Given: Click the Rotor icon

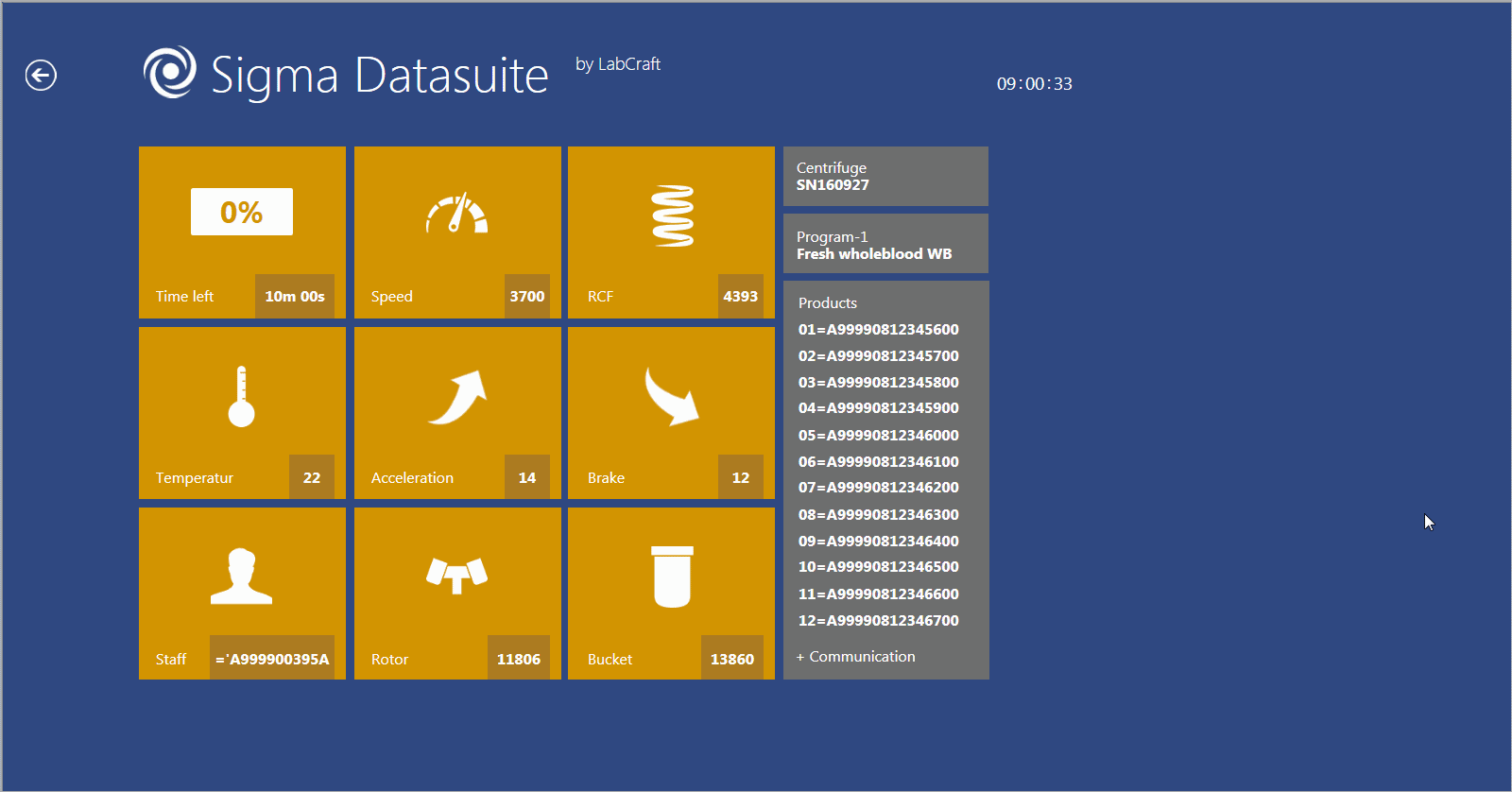Looking at the screenshot, I should coord(456,575).
